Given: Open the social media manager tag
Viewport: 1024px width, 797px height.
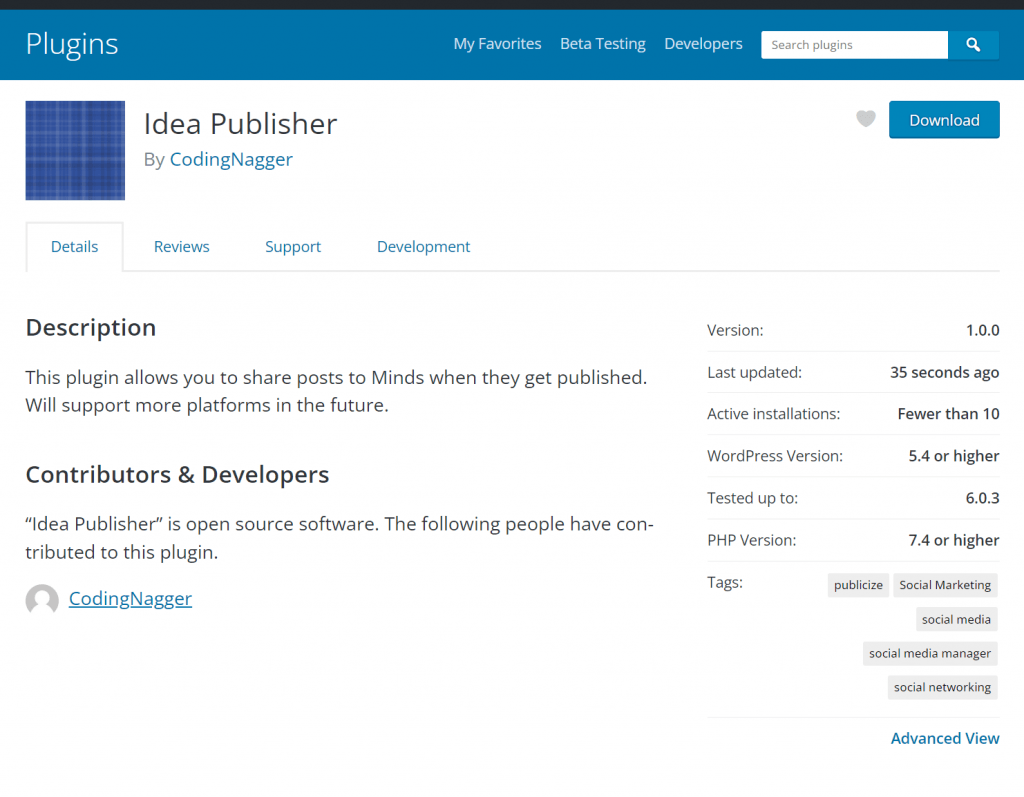Looking at the screenshot, I should click(x=930, y=653).
